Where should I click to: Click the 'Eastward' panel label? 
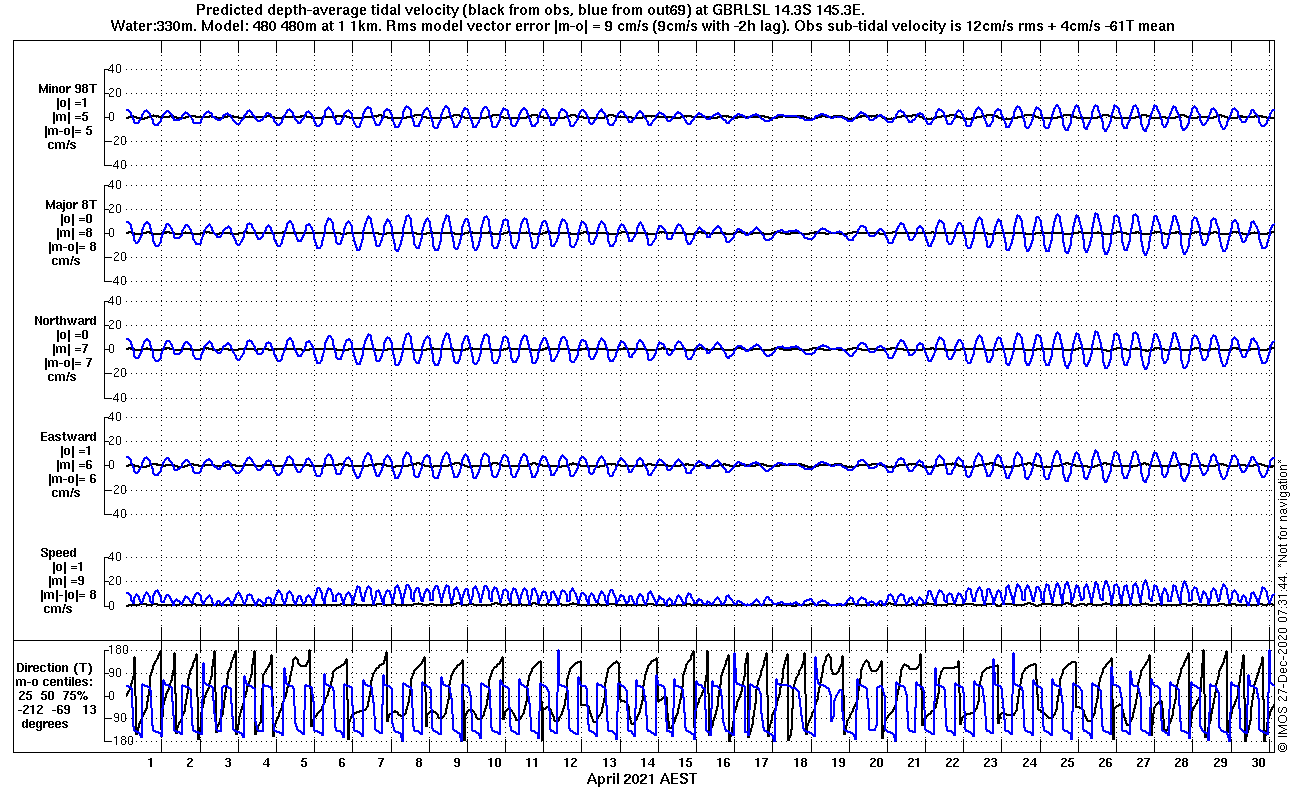click(68, 437)
